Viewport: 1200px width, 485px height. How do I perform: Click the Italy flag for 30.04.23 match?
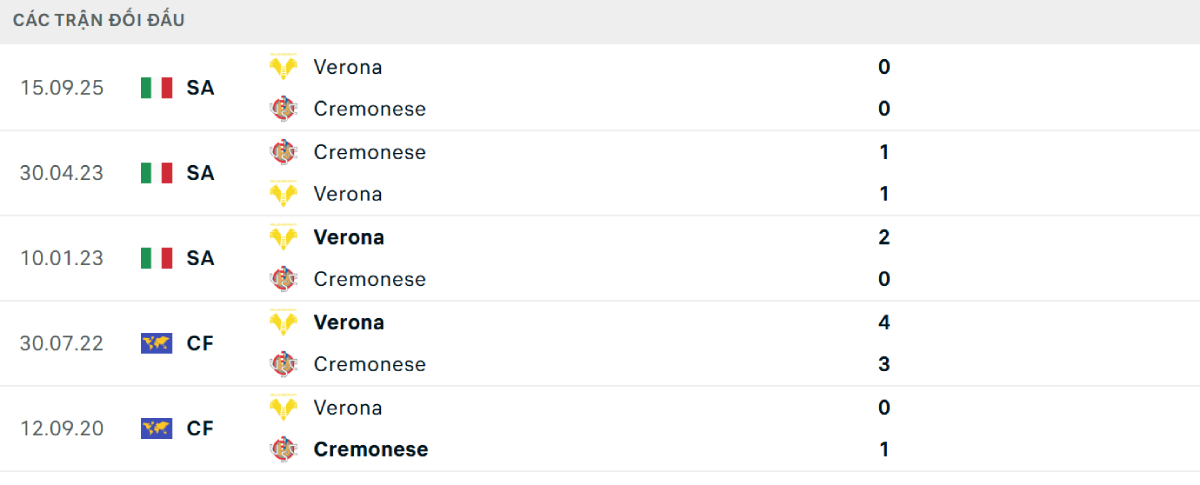157,173
